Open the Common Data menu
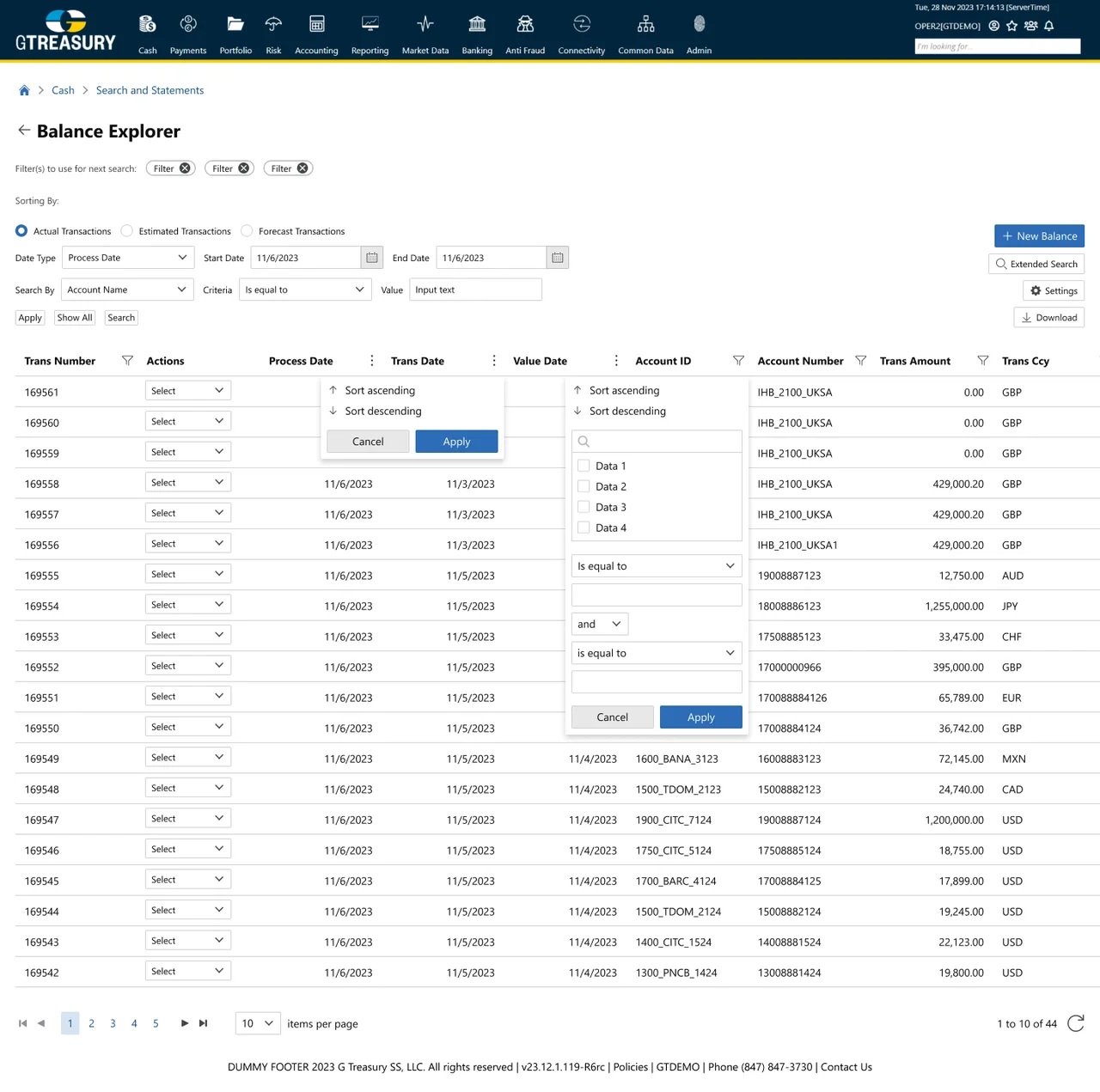Image resolution: width=1100 pixels, height=1092 pixels. 645,34
